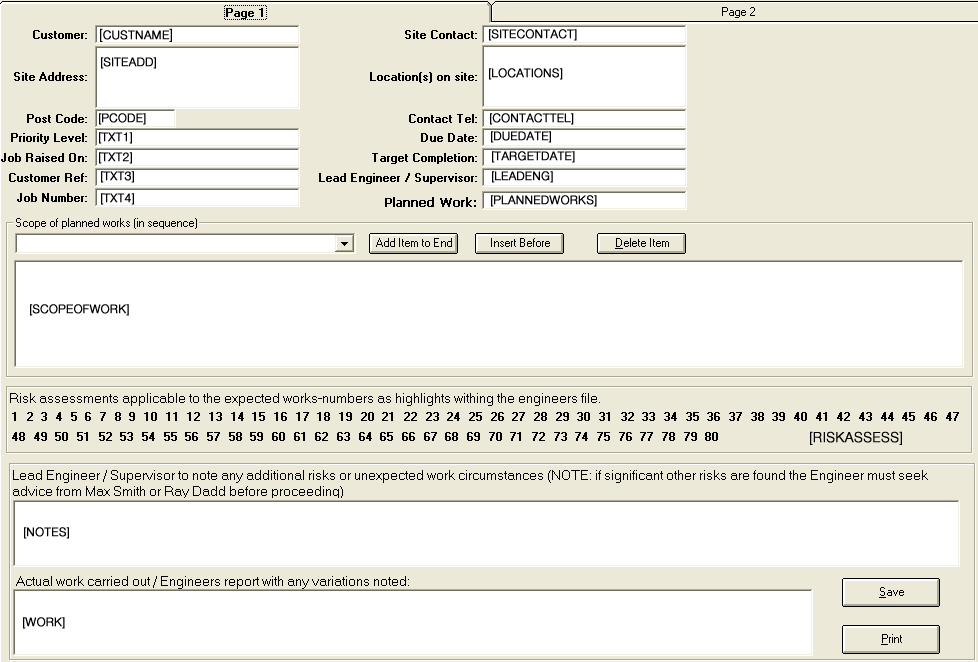Click the Lead Engineer / Supervisor field

[584, 177]
